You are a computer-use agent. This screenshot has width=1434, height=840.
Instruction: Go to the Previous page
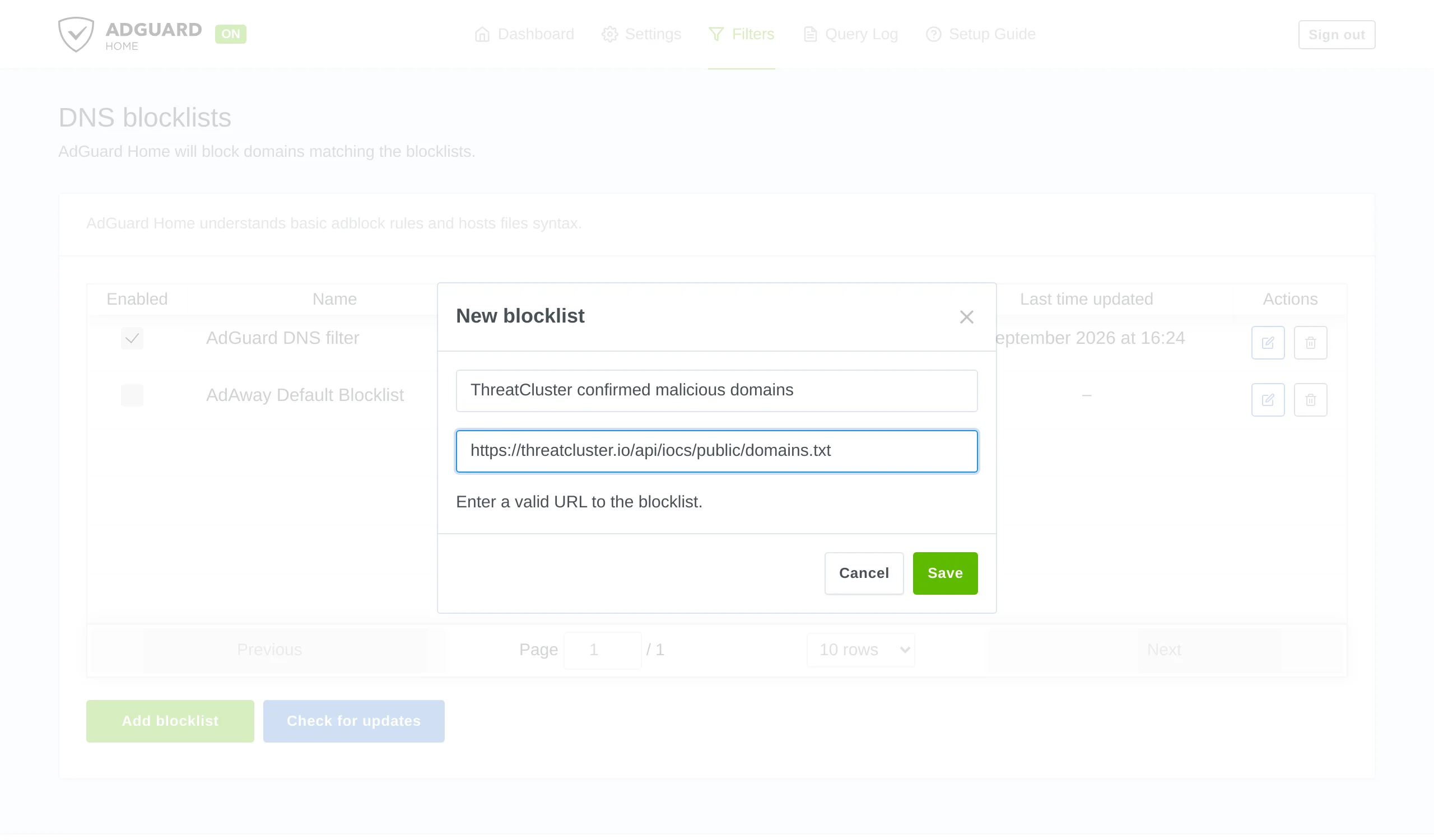[269, 650]
